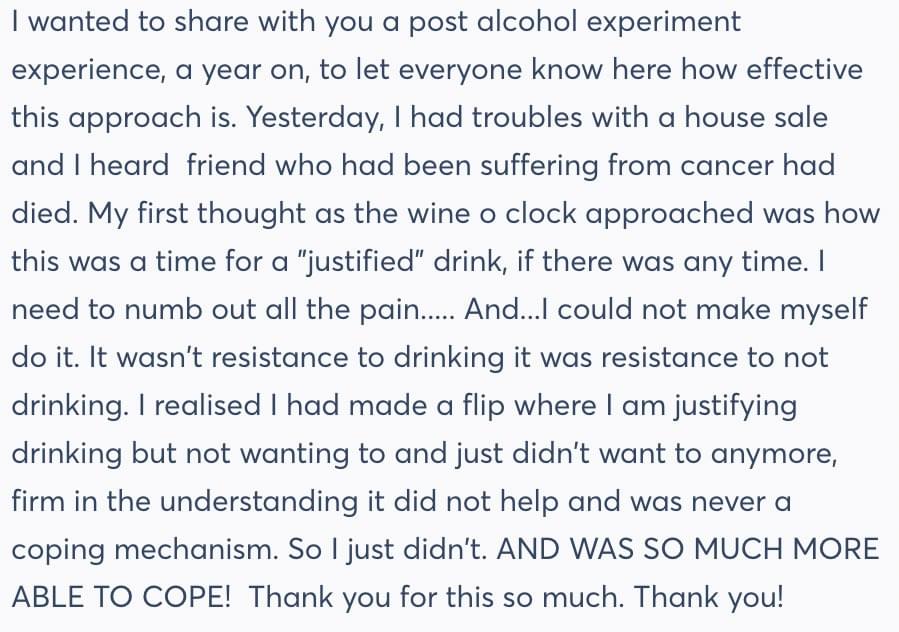Click the word "Yesterday" in the paragraph
Image resolution: width=899 pixels, height=632 pixels.
(314, 117)
